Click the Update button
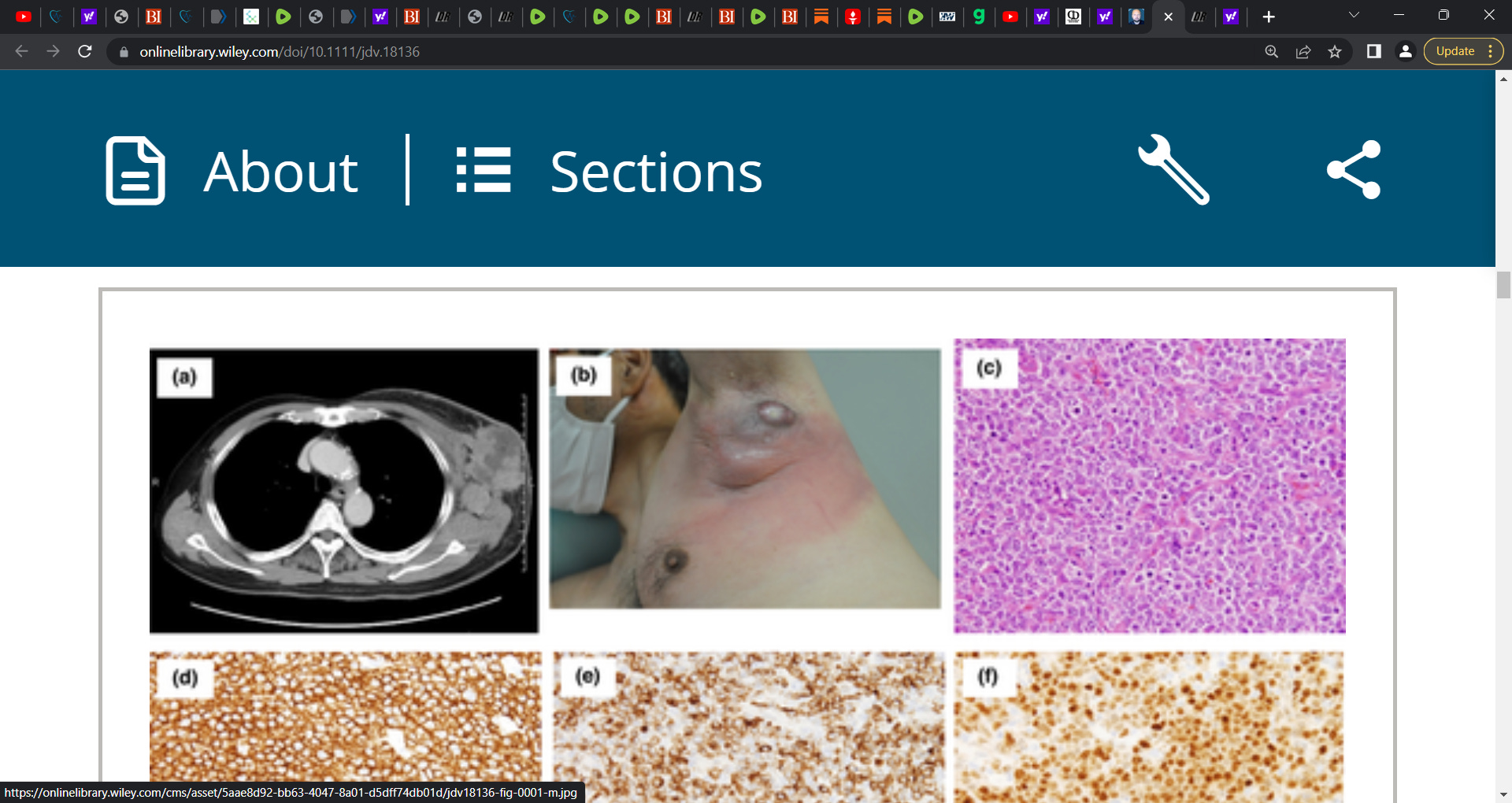Image resolution: width=1512 pixels, height=803 pixels. pyautogui.click(x=1455, y=51)
